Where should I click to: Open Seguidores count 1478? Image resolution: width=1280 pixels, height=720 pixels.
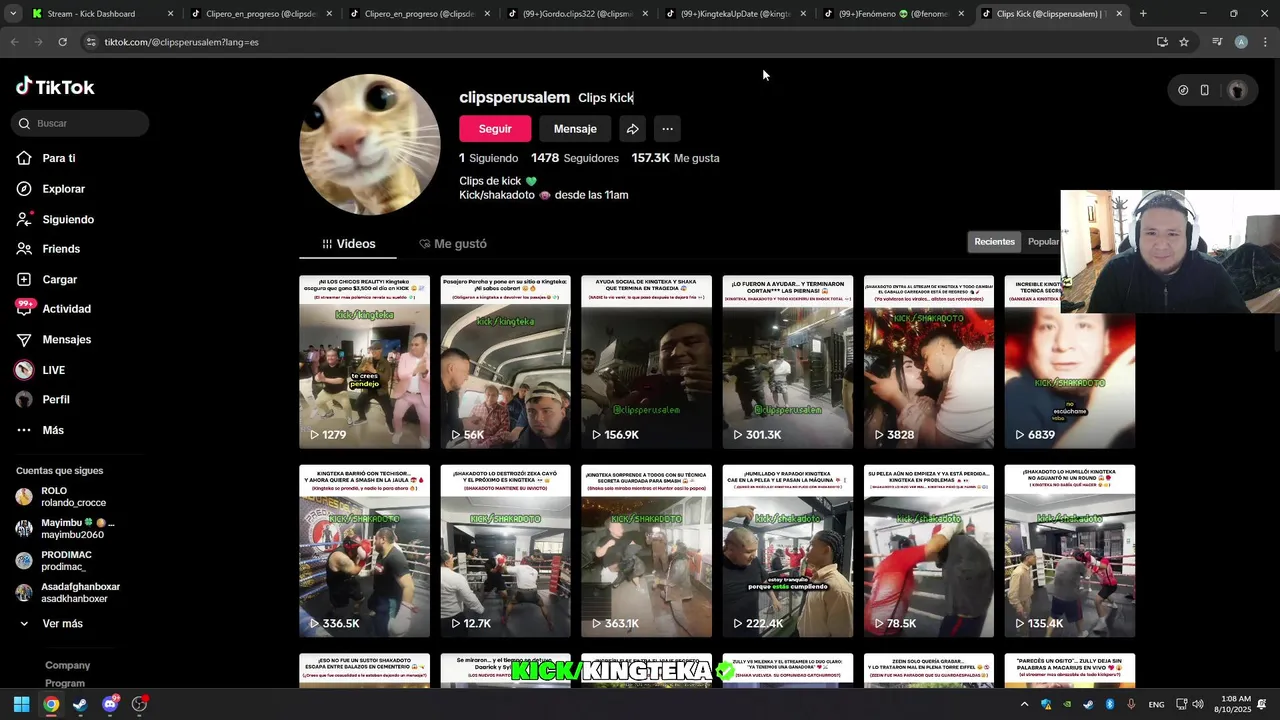[575, 158]
